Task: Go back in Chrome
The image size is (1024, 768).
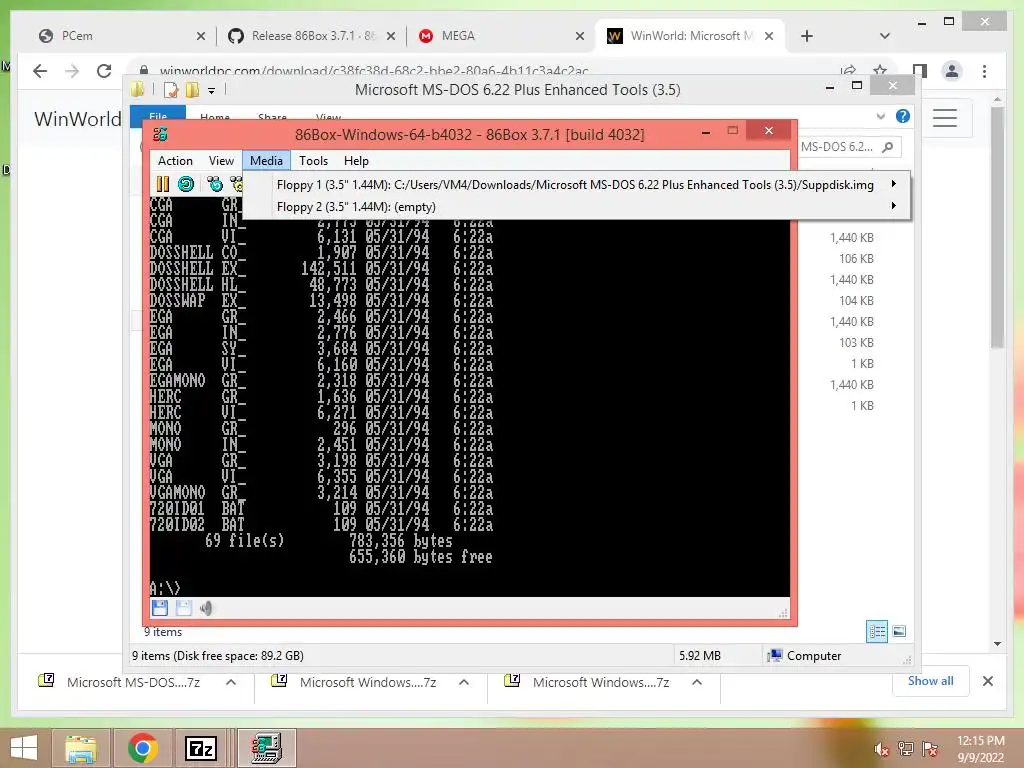Action: point(40,71)
